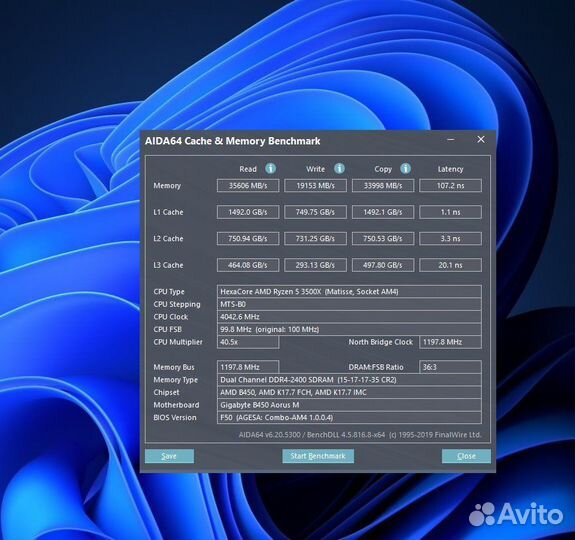Viewport: 575px width, 540px height.
Task: Select L1 Cache write value 749.75 GB/s
Action: click(315, 212)
